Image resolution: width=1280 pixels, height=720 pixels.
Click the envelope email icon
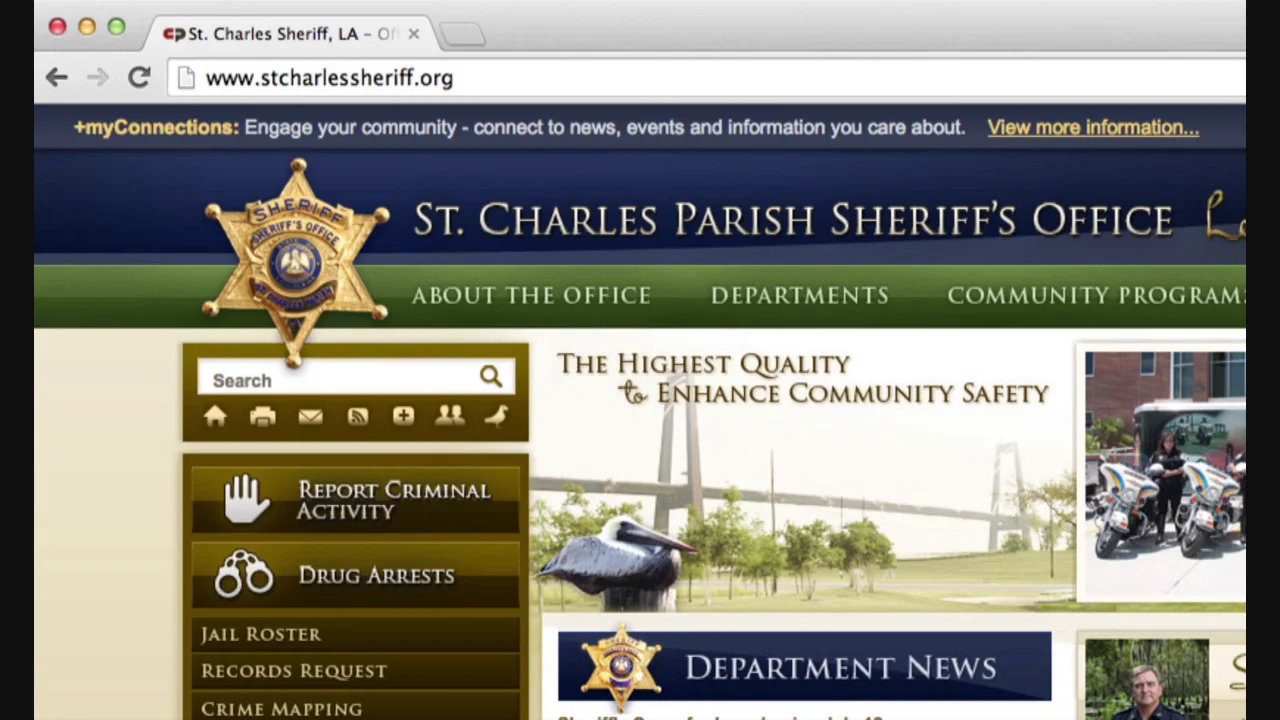[310, 417]
